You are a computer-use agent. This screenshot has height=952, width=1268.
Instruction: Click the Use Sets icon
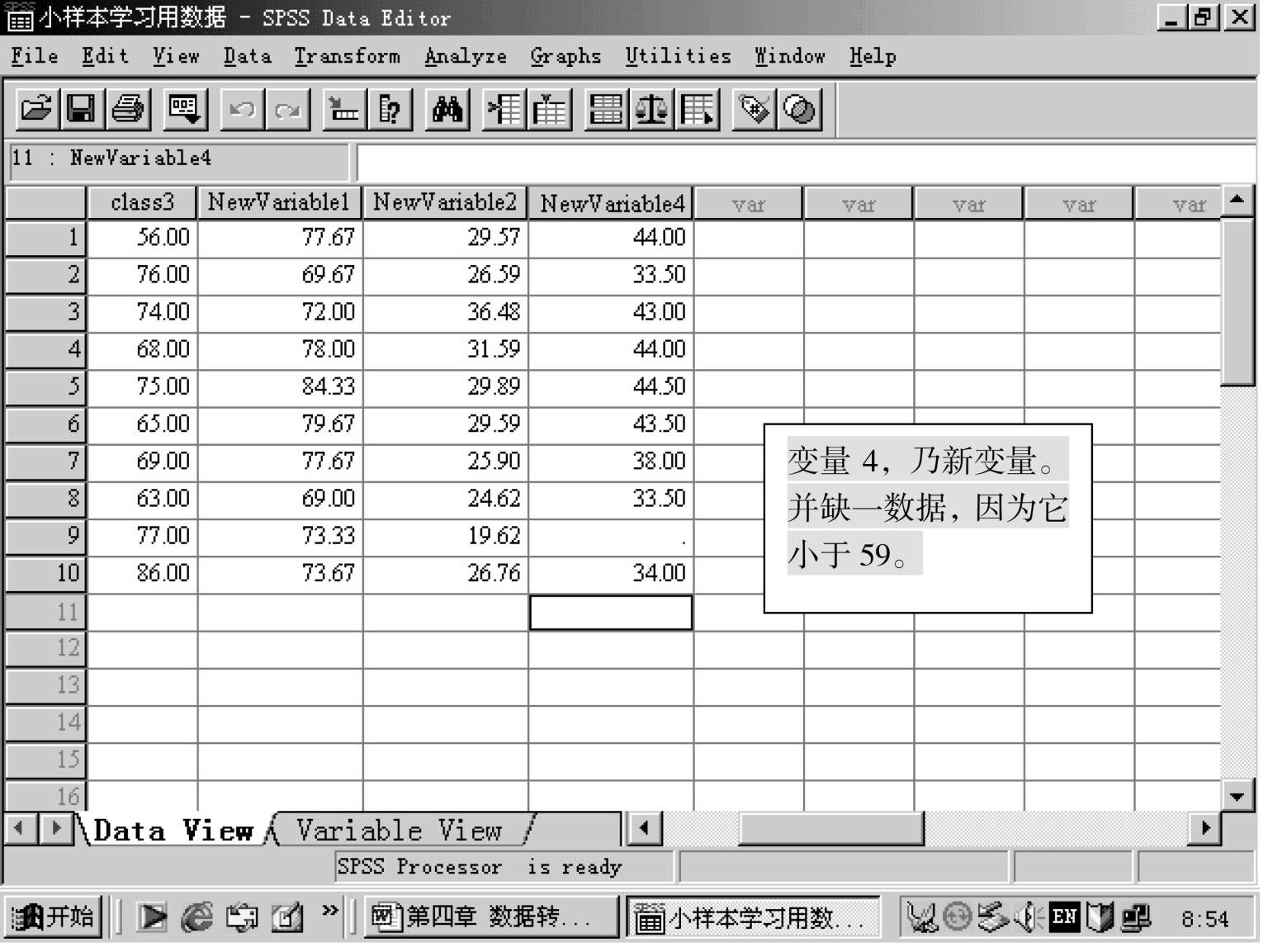pyautogui.click(x=799, y=109)
